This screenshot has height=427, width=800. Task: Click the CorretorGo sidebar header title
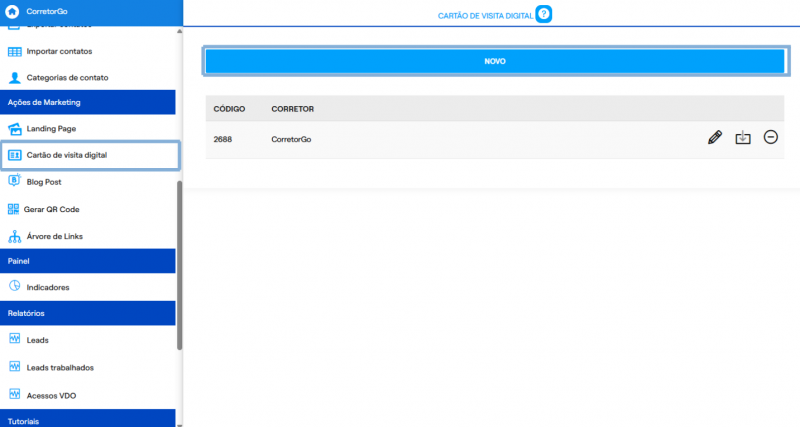click(47, 11)
